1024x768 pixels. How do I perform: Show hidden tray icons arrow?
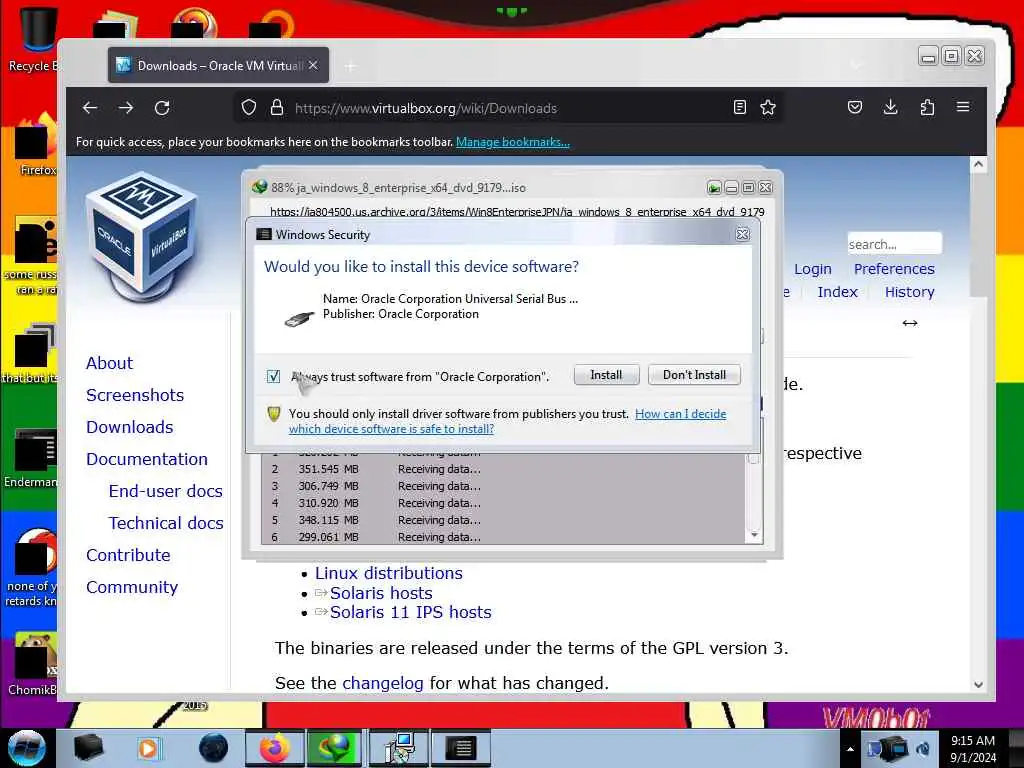coord(850,749)
